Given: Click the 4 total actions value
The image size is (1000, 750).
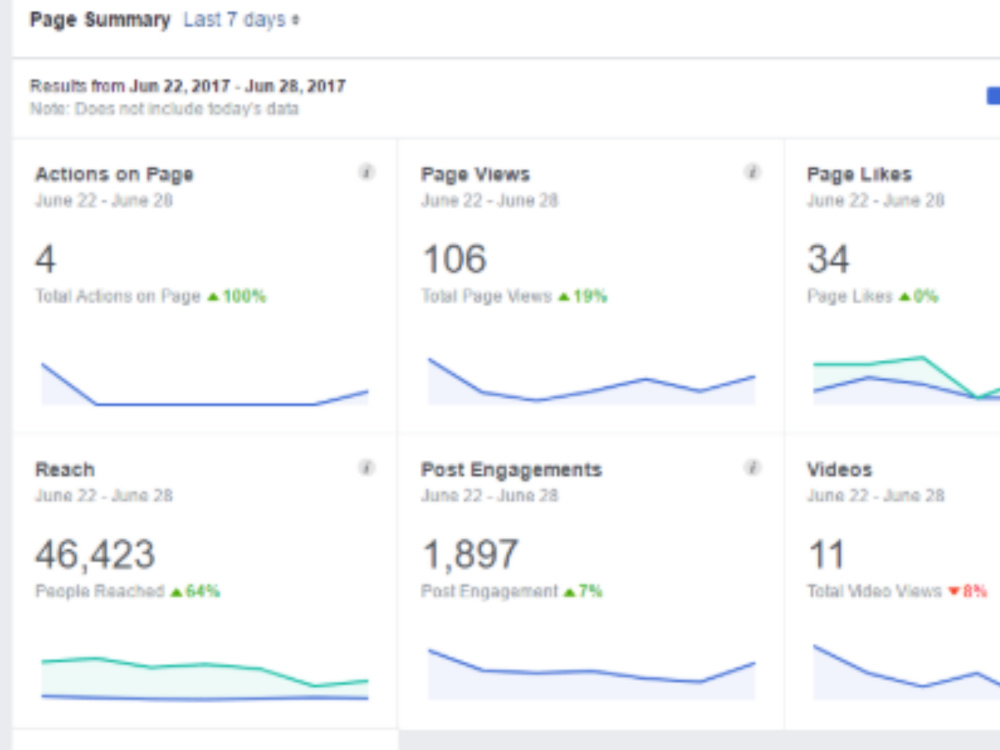Looking at the screenshot, I should pyautogui.click(x=45, y=260).
